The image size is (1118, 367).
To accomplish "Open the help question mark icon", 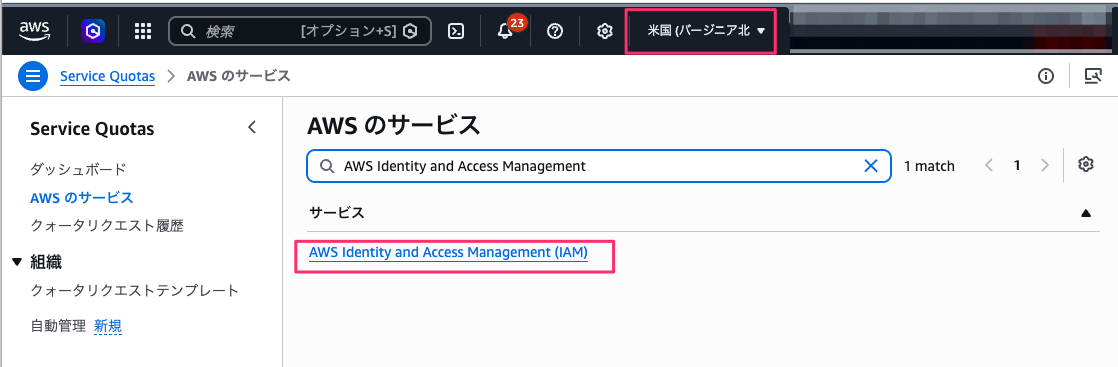I will click(x=555, y=31).
